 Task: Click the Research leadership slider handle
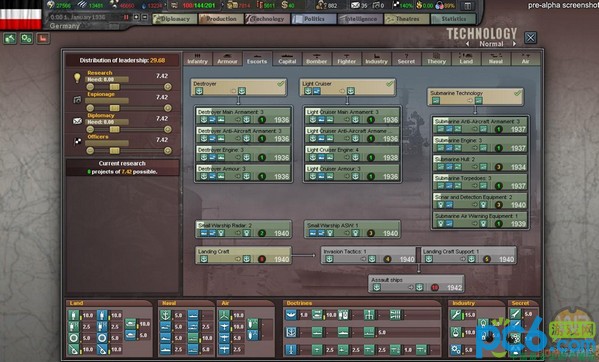click(114, 87)
